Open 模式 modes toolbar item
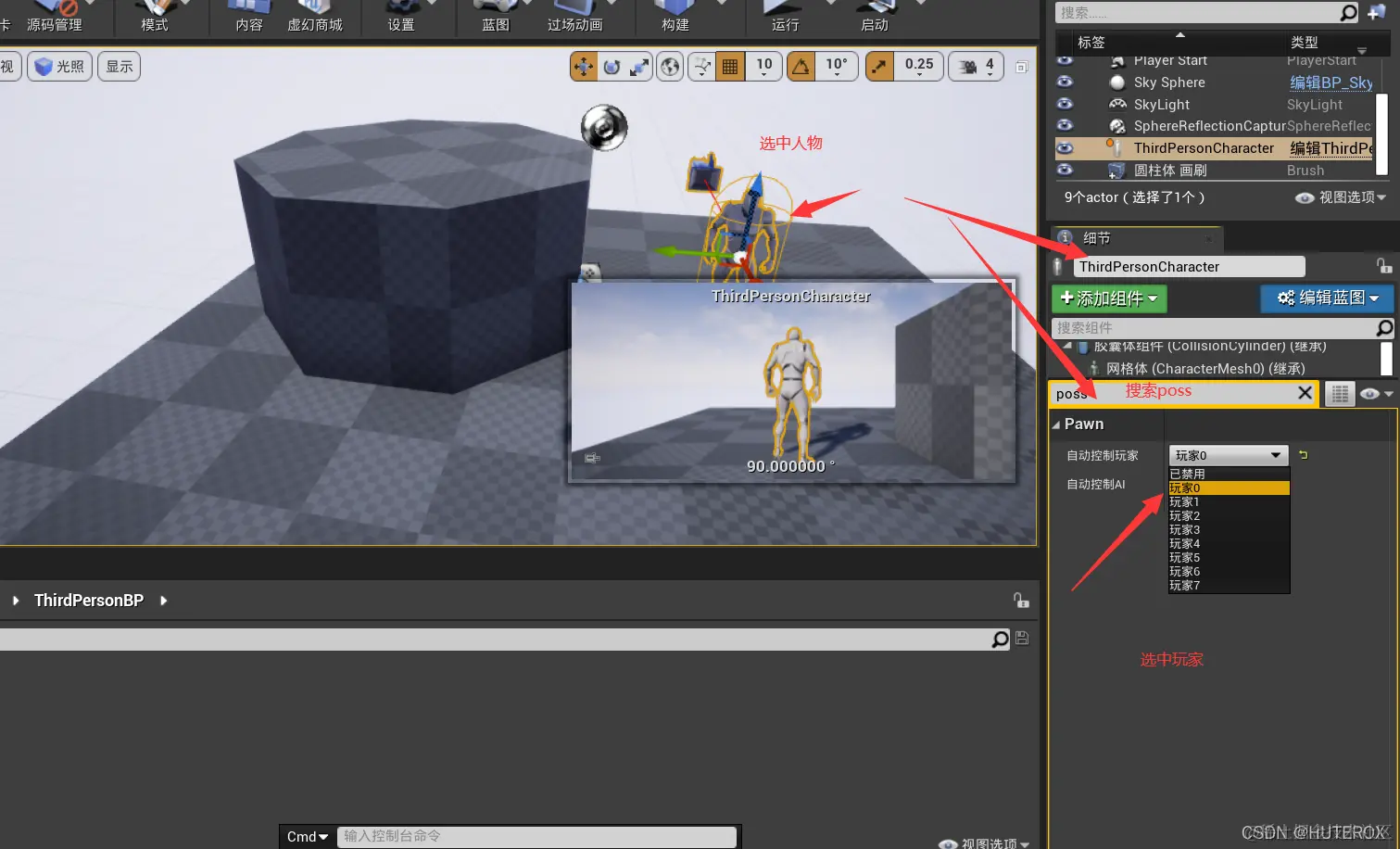The width and height of the screenshot is (1400, 849). (x=155, y=19)
